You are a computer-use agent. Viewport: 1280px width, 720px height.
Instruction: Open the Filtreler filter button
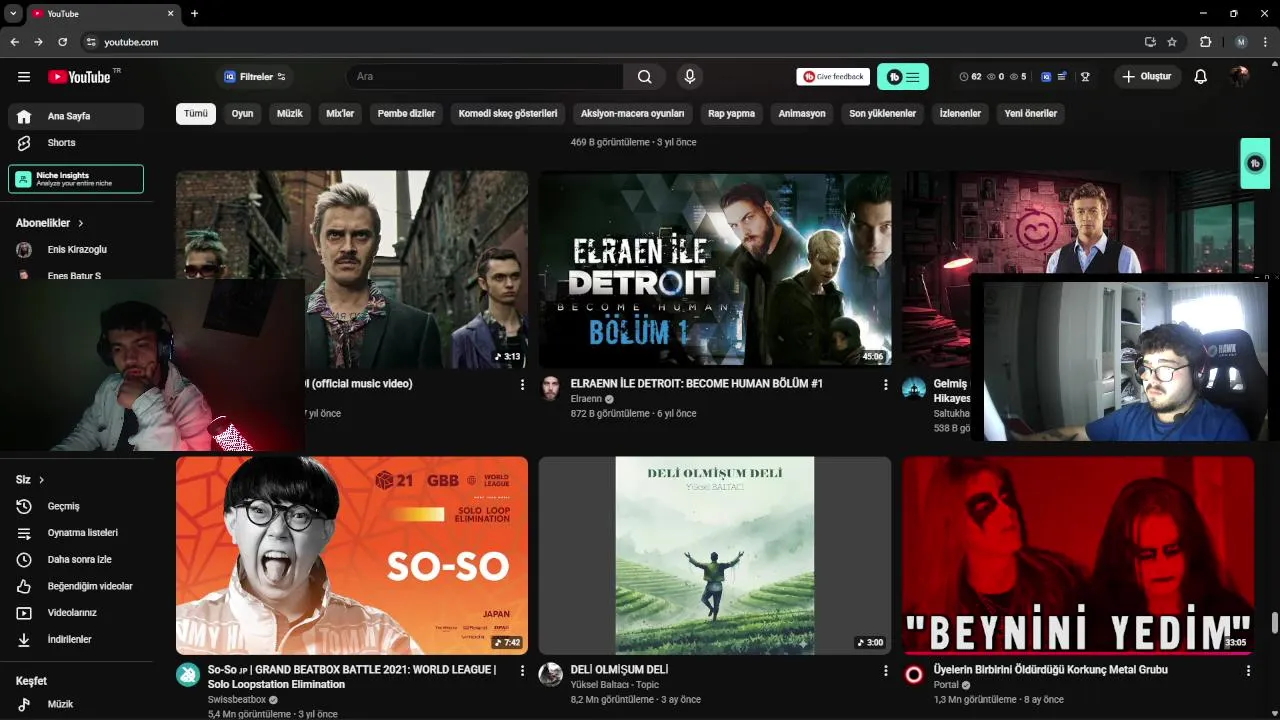255,77
